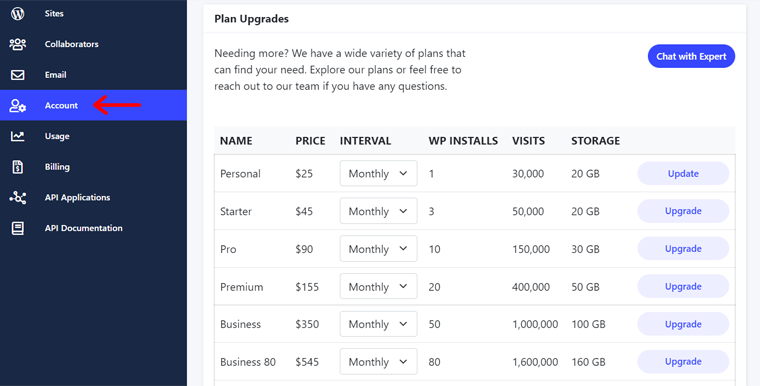Click the API Documentation book icon
The image size is (760, 386).
click(x=17, y=228)
